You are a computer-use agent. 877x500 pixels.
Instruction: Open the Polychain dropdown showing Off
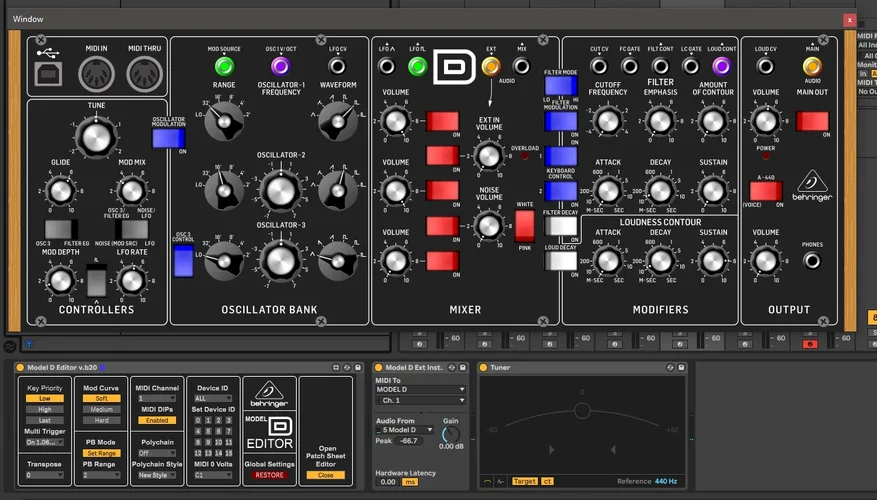coord(157,453)
